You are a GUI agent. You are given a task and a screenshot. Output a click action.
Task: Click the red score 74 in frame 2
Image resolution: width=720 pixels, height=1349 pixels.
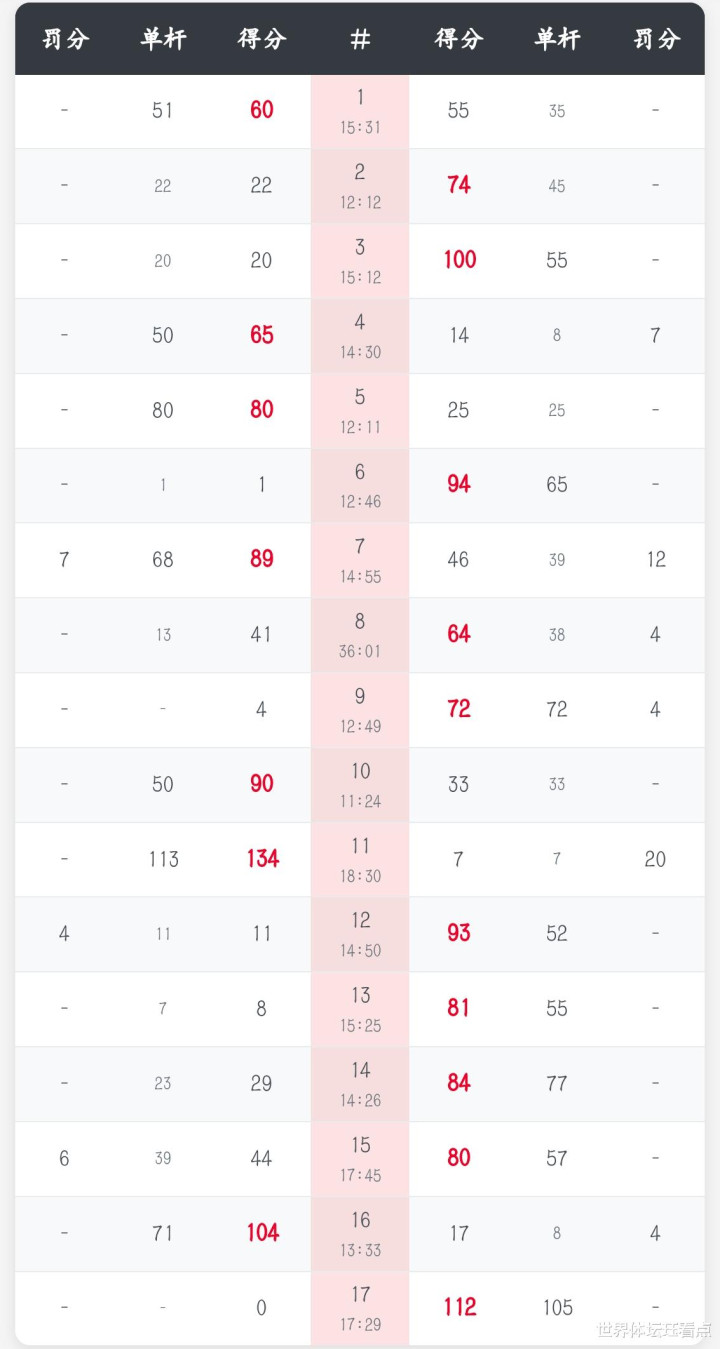pyautogui.click(x=459, y=185)
